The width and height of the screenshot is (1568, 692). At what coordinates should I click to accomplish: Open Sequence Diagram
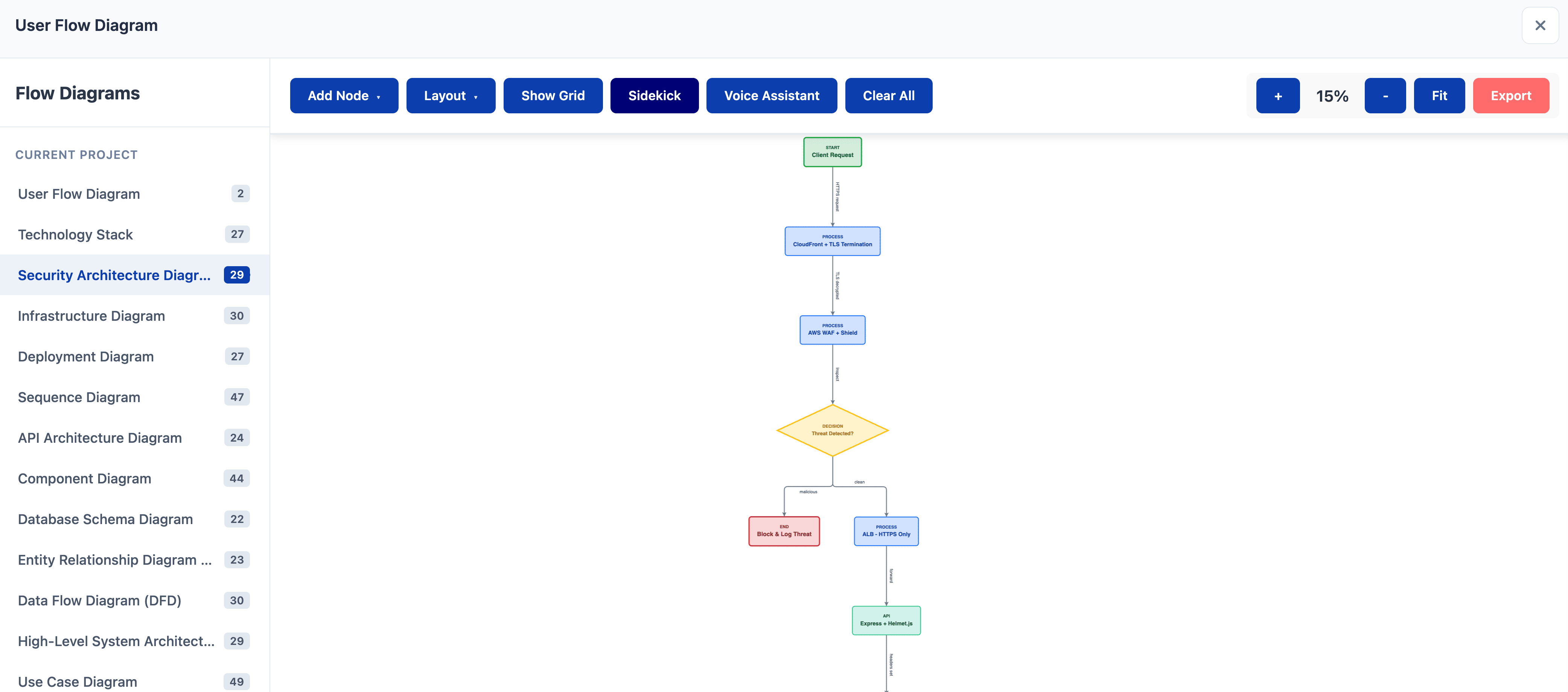tap(134, 397)
